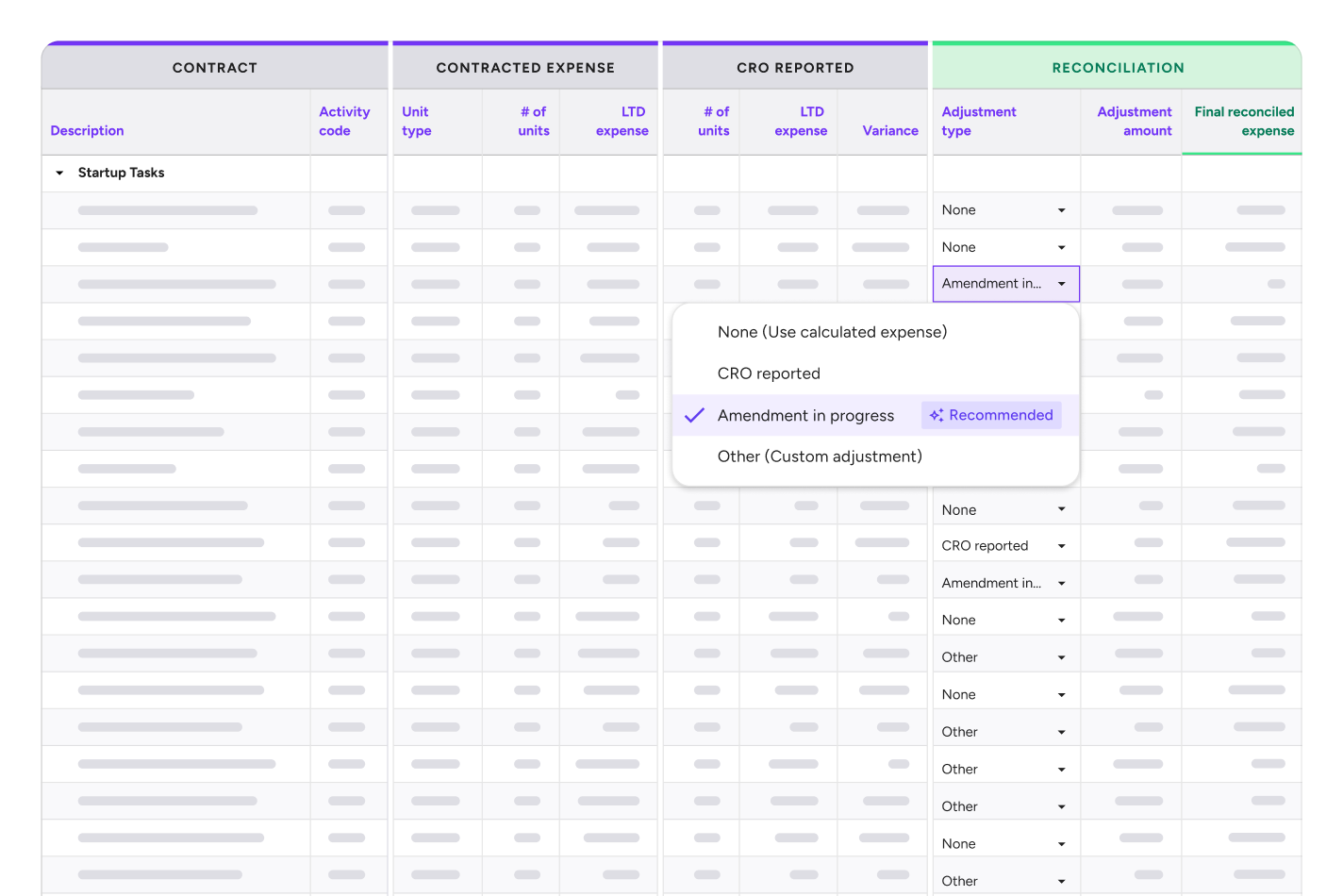Viewport: 1343px width, 896px height.
Task: Click the CRO Reported section header
Action: point(795,68)
